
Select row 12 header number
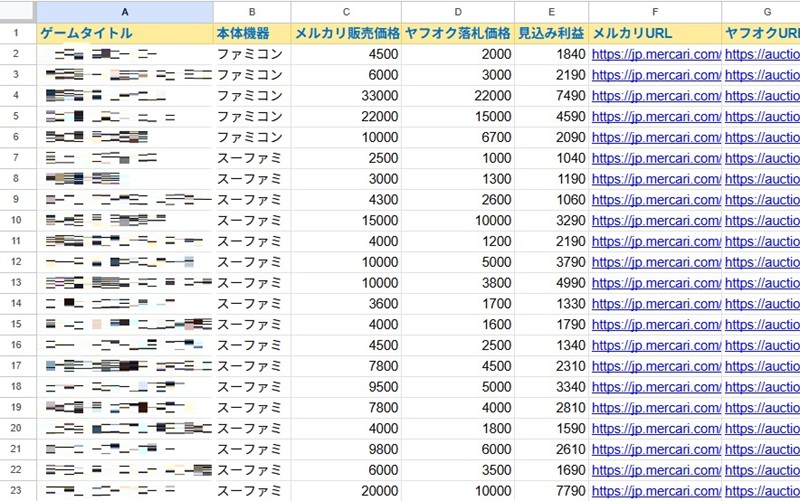pyautogui.click(x=16, y=262)
